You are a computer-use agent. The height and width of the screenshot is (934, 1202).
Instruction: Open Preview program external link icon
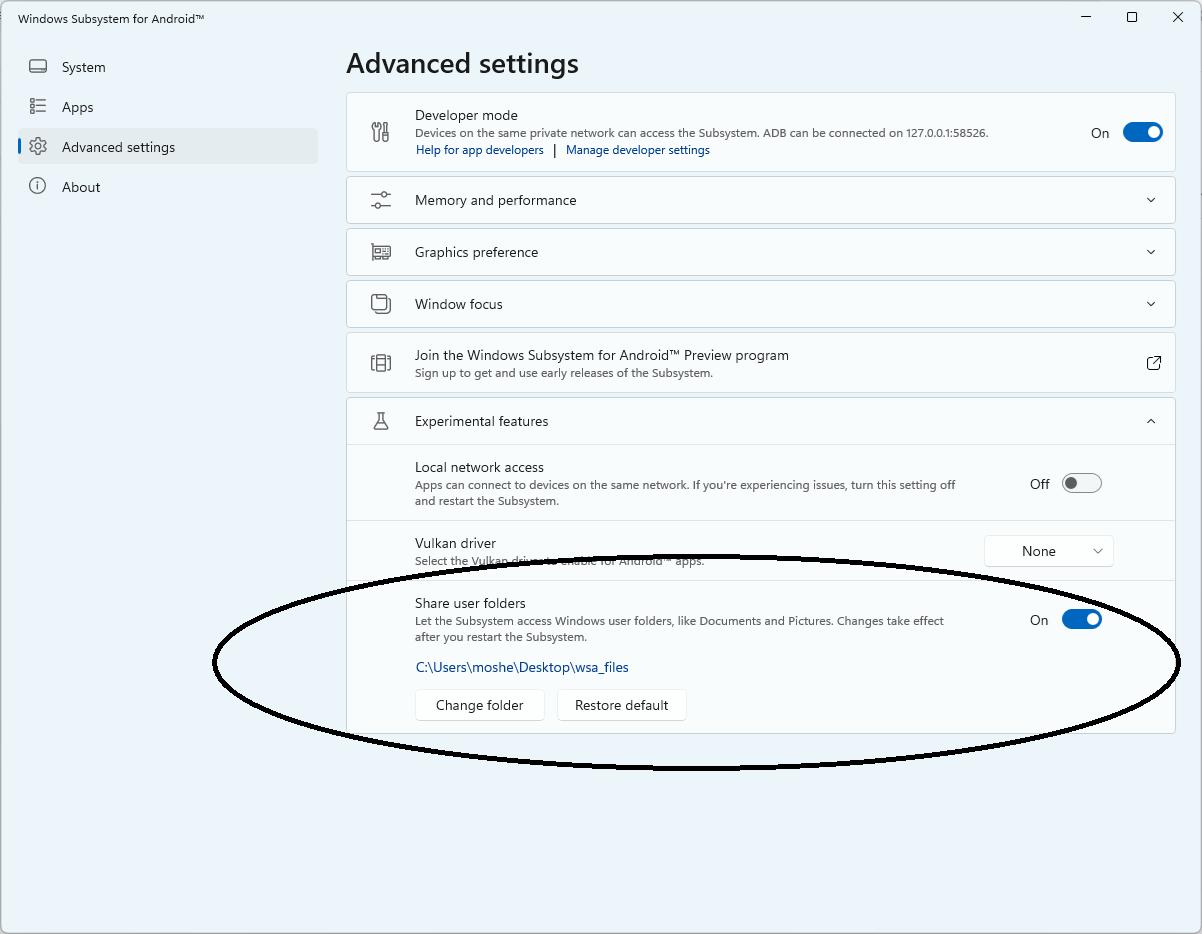click(x=1153, y=363)
